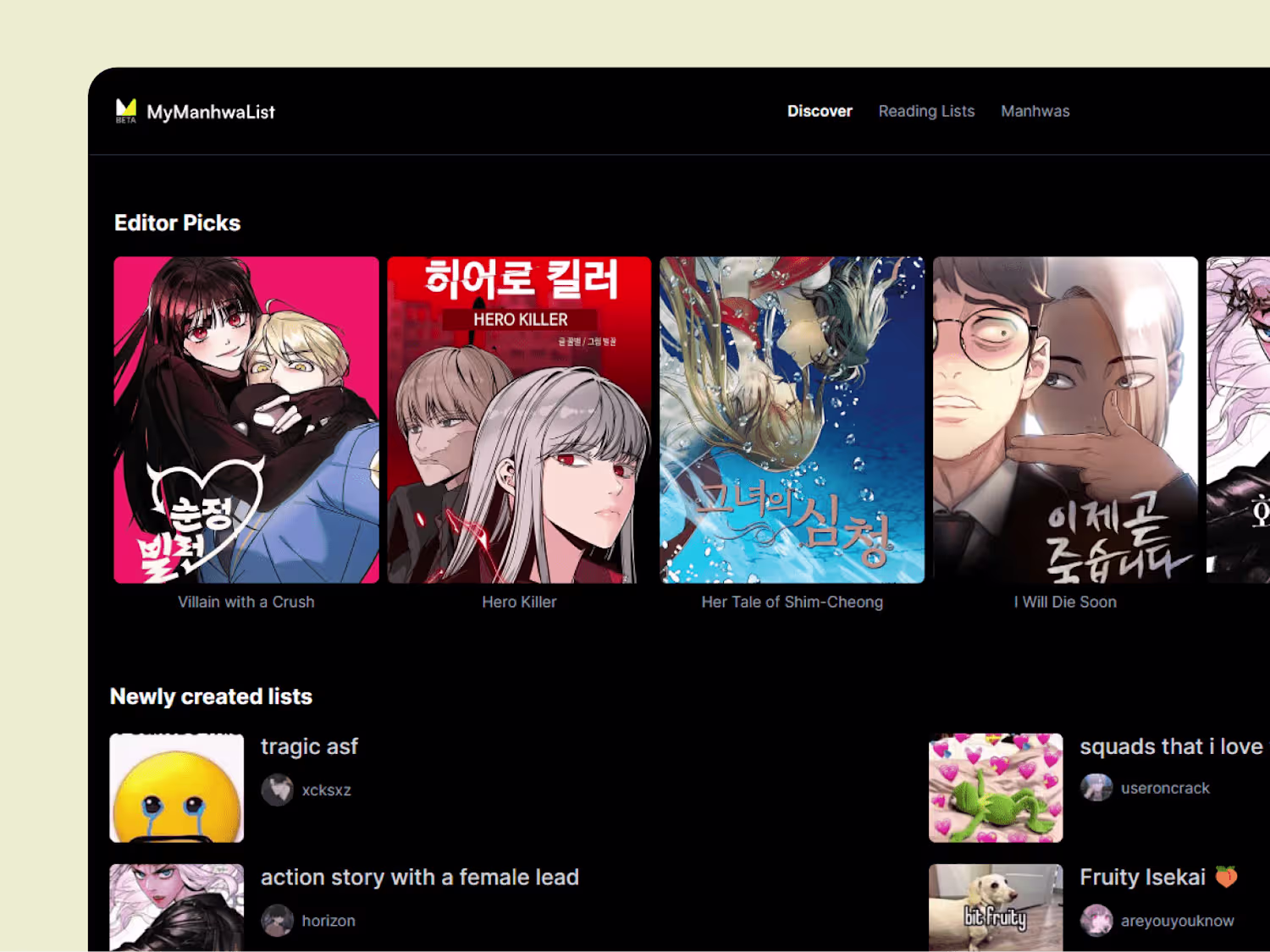Image resolution: width=1270 pixels, height=952 pixels.
Task: Click the crying emoji list thumbnail
Action: pos(177,788)
